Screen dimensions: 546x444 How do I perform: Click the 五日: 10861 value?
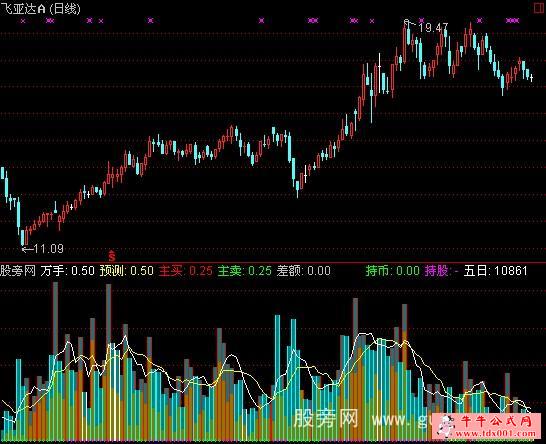(x=496, y=271)
